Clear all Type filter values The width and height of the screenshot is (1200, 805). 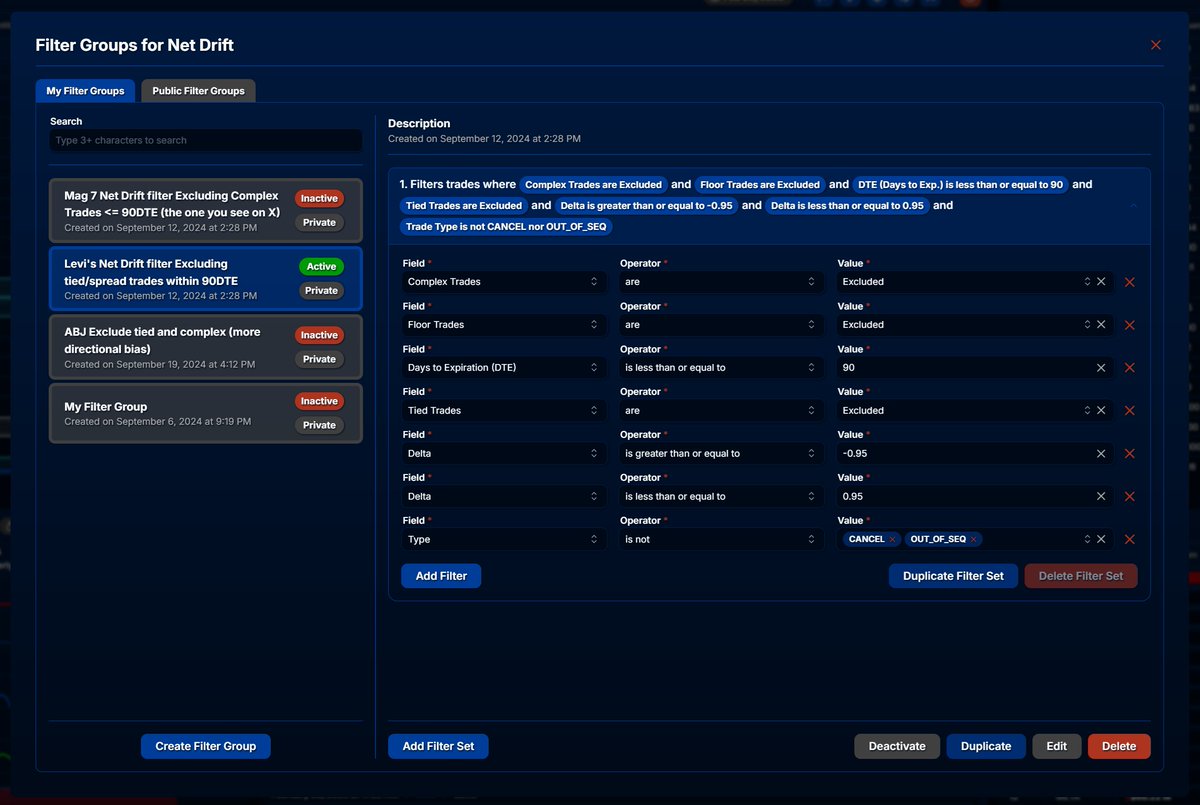[1101, 539]
